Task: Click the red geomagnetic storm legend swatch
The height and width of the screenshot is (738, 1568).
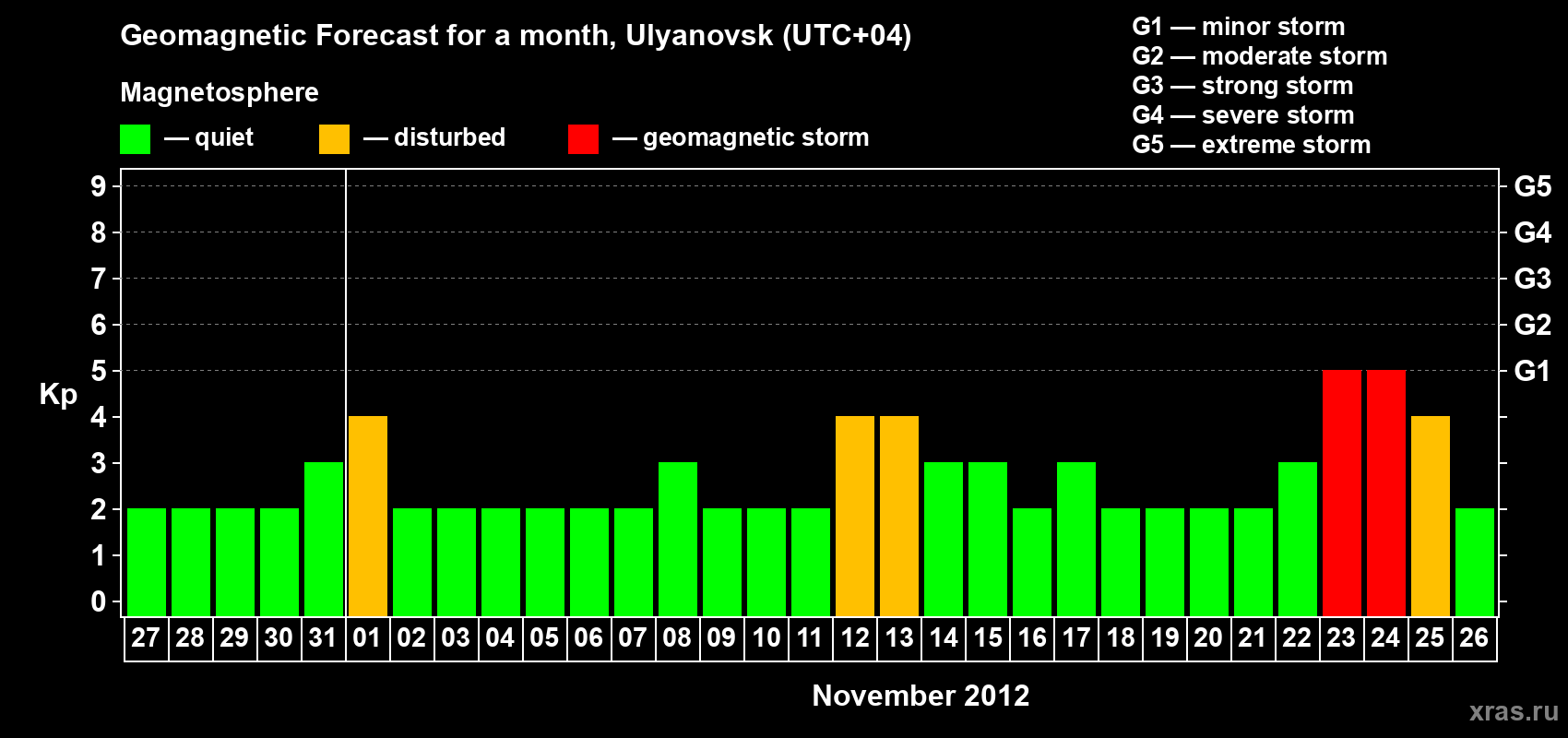Action: pyautogui.click(x=583, y=139)
